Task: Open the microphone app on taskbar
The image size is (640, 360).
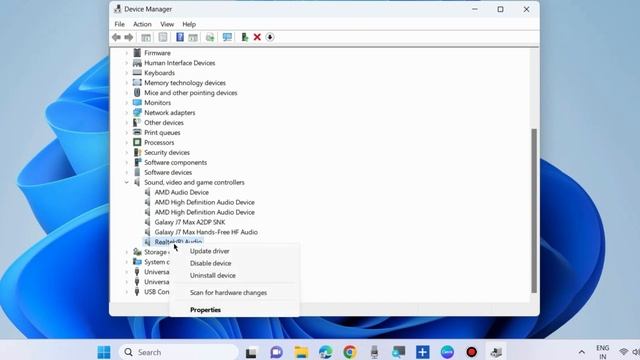Action: [374, 352]
